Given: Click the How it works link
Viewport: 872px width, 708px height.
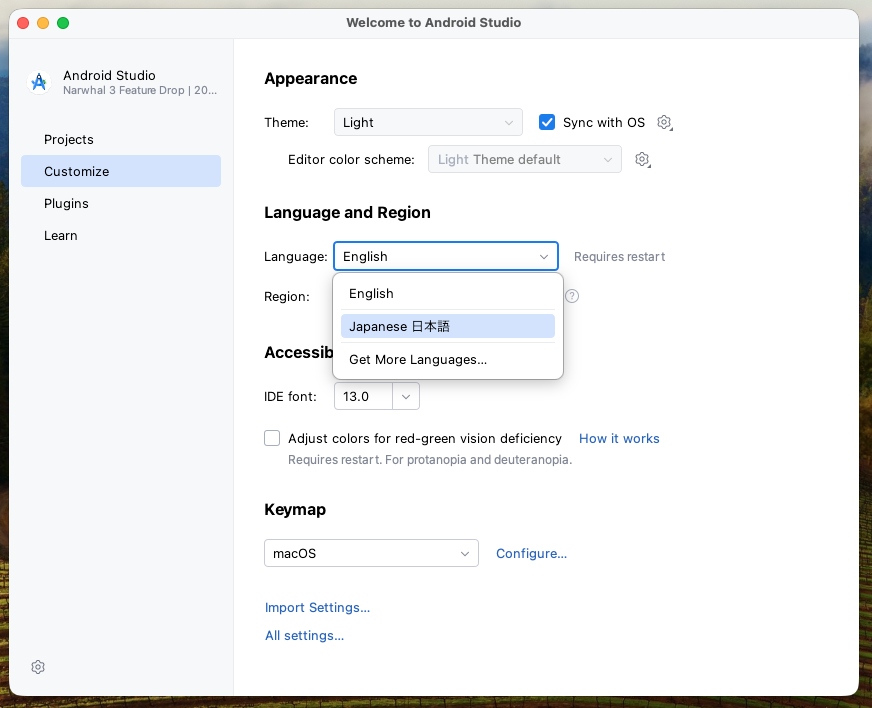Looking at the screenshot, I should 619,439.
